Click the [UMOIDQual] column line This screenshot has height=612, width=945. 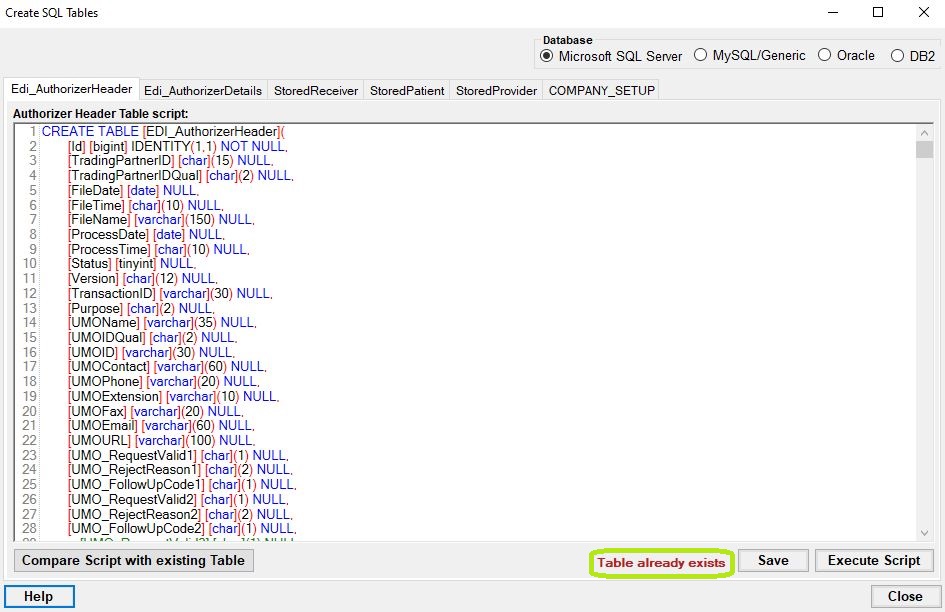click(152, 337)
